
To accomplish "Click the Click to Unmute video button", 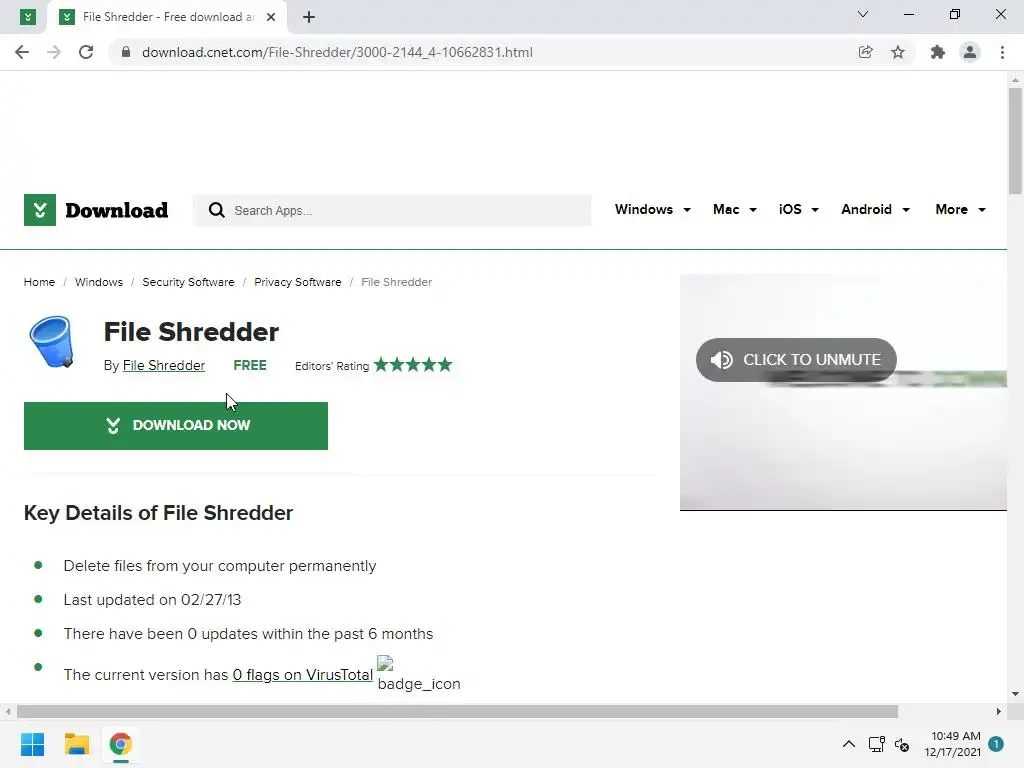I will click(x=796, y=360).
